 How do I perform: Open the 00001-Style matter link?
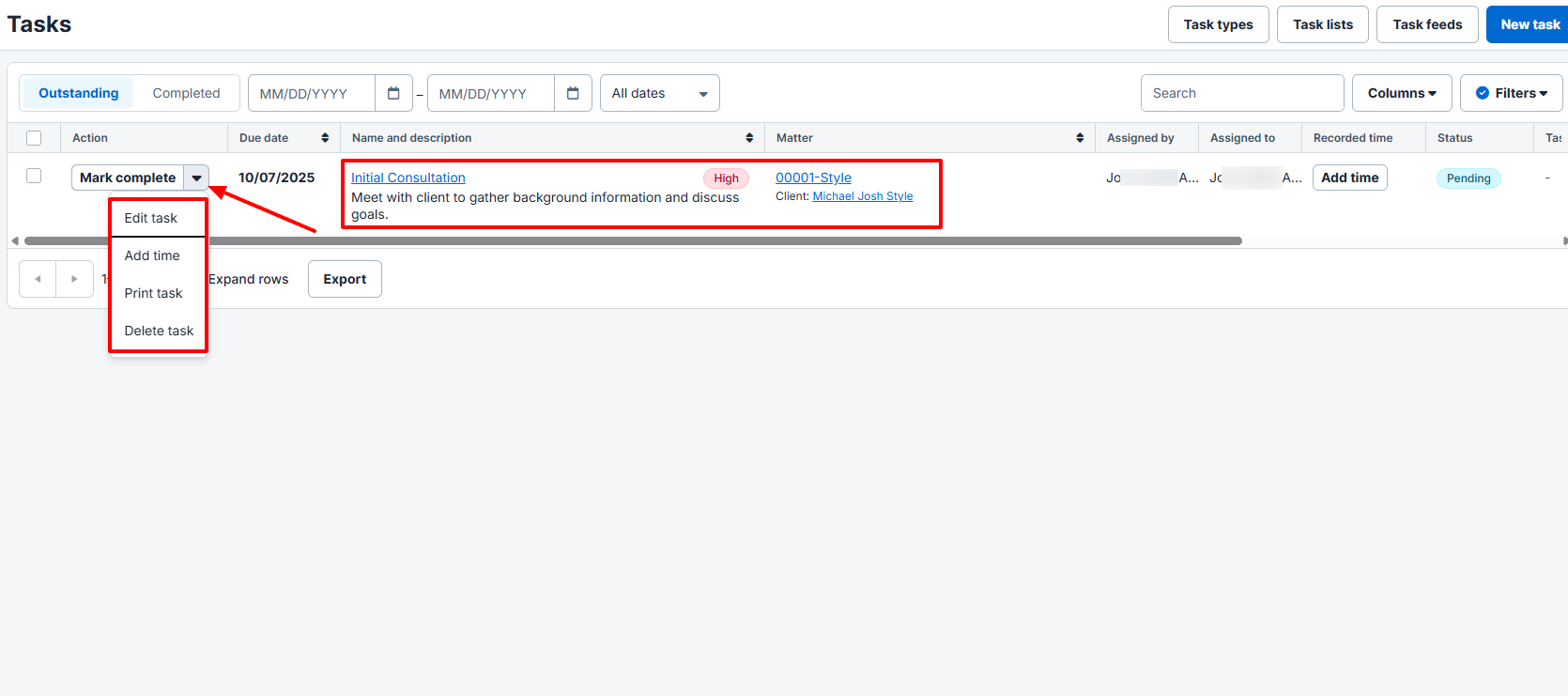[813, 178]
